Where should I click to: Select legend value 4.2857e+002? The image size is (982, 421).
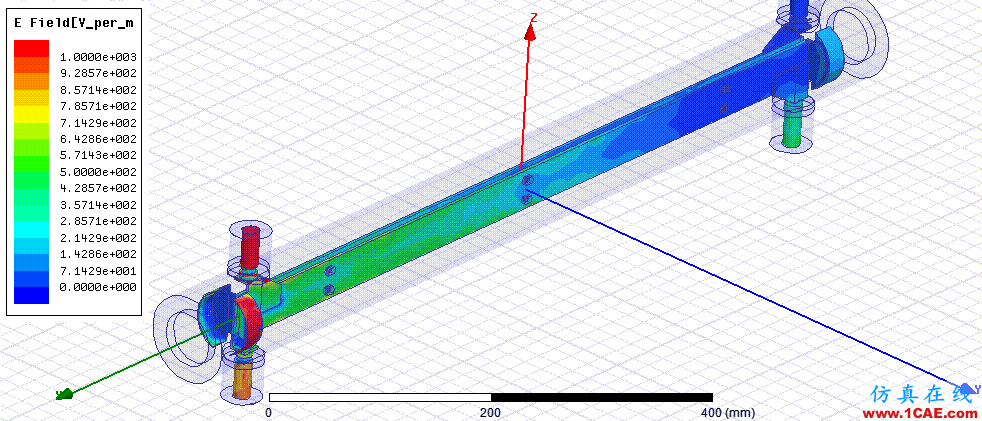97,189
